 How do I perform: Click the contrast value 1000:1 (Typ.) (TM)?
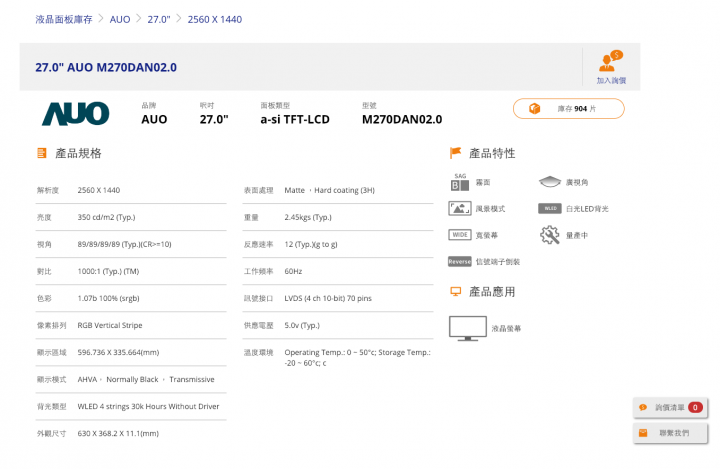[x=108, y=271]
